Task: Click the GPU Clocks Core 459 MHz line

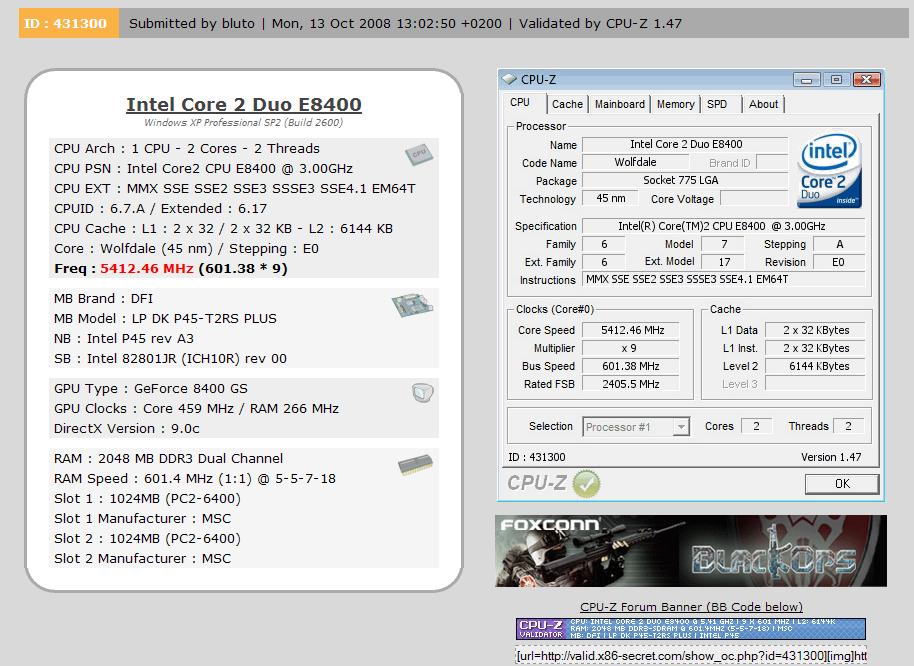Action: point(196,408)
